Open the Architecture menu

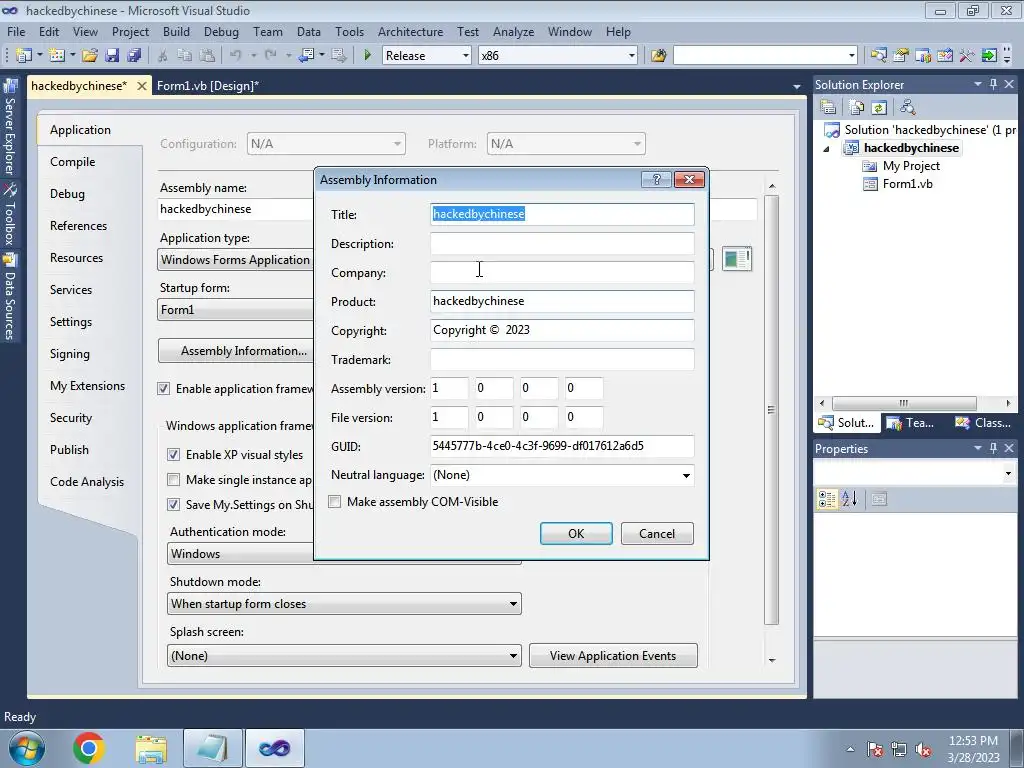pos(410,31)
